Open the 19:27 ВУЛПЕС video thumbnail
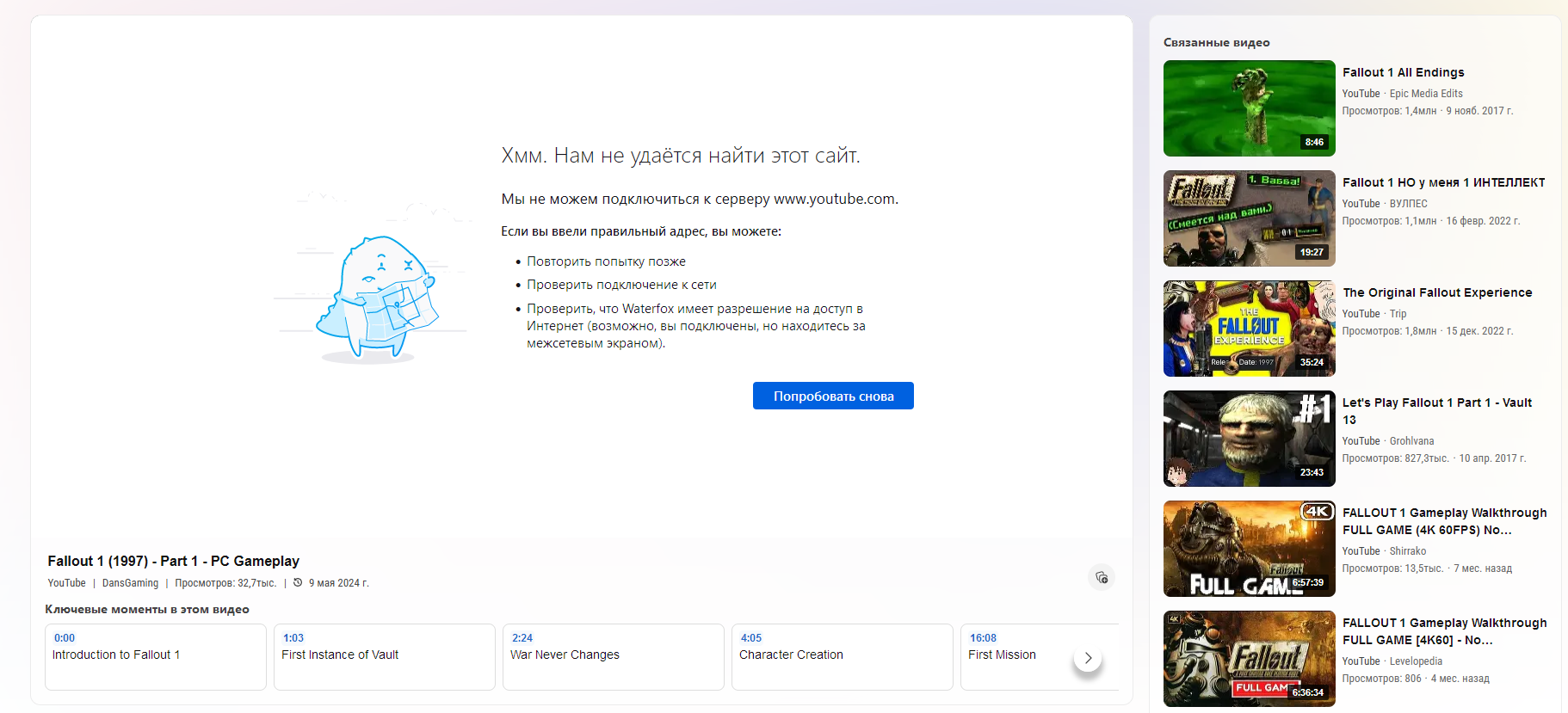 click(x=1249, y=218)
